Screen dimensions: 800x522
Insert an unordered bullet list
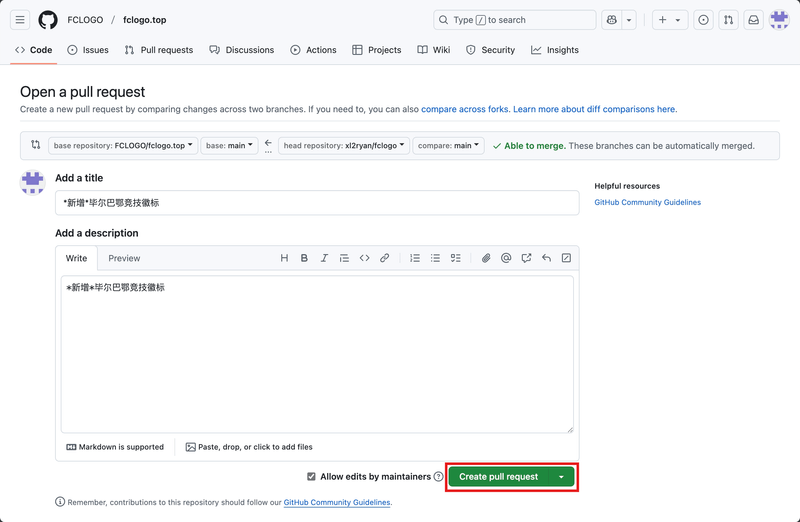(x=435, y=258)
